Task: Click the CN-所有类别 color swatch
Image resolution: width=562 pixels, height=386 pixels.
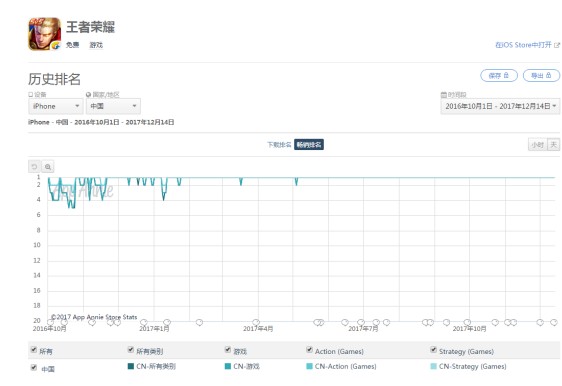Action: point(131,366)
